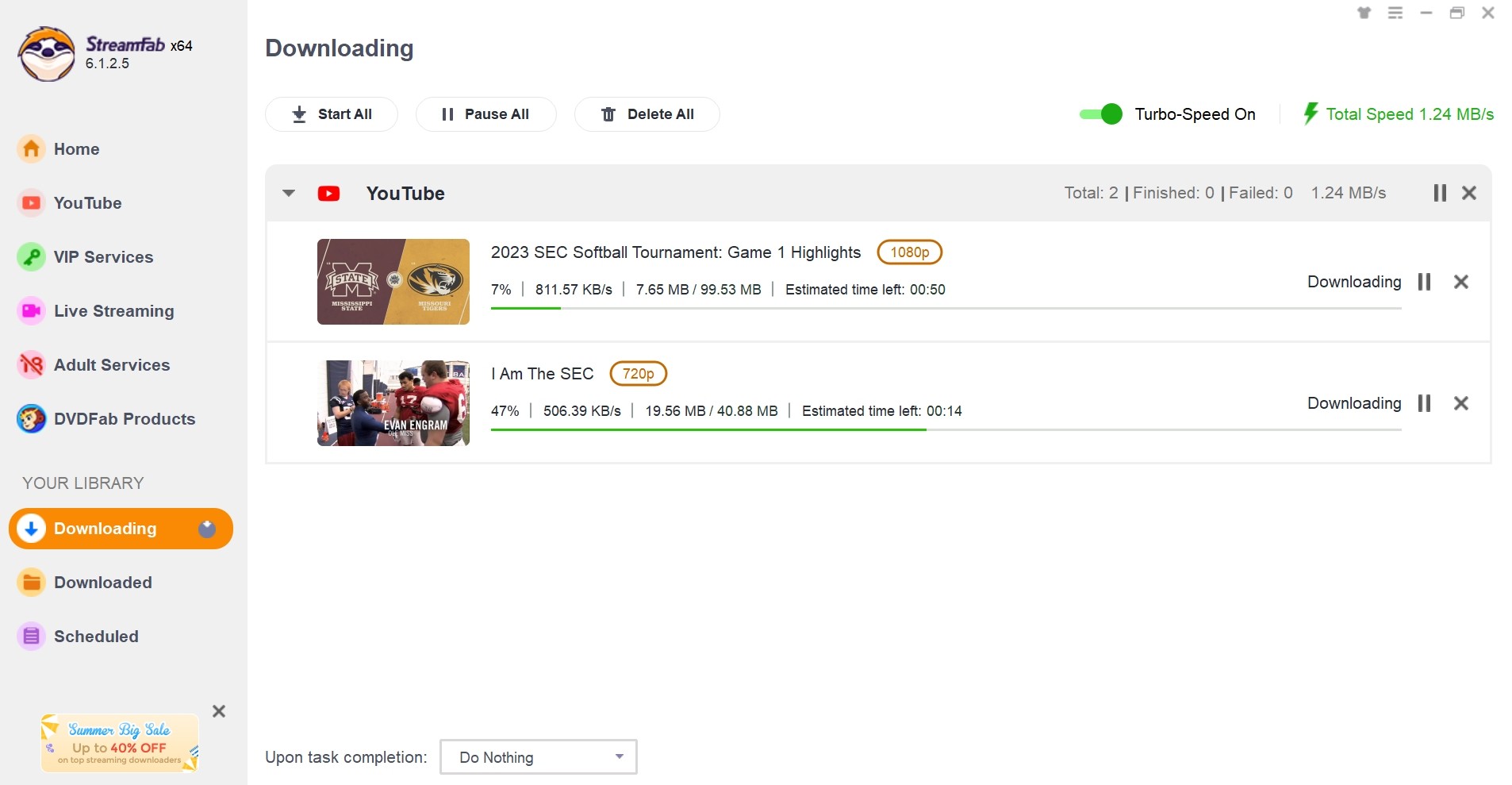Click the 1080p quality badge
Screen dimensions: 1512x785
[x=909, y=252]
